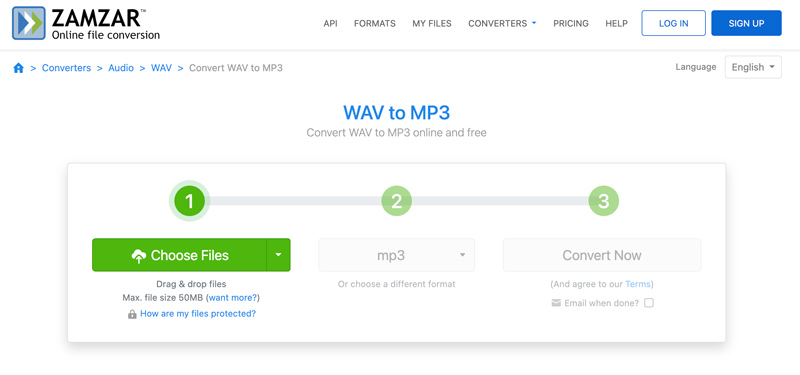Go to the home icon breadcrumb

pyautogui.click(x=19, y=68)
